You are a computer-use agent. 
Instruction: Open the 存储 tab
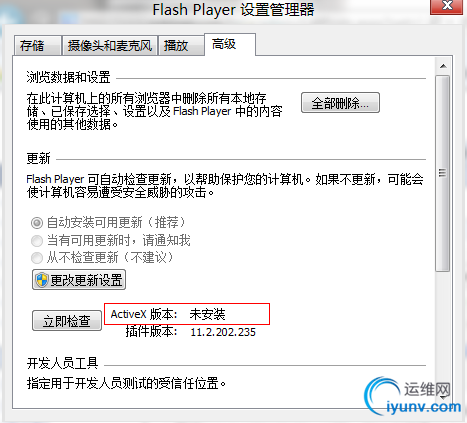38,46
